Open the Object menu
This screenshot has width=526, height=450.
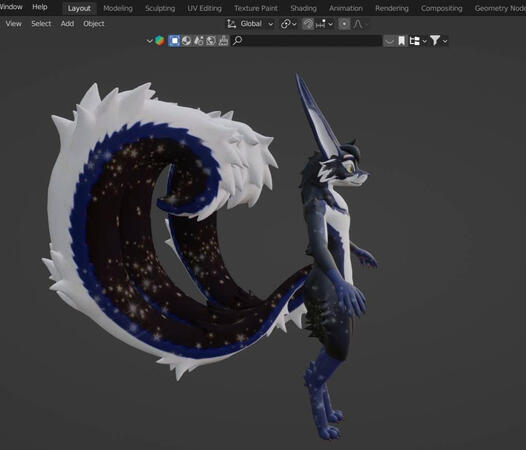[x=94, y=23]
